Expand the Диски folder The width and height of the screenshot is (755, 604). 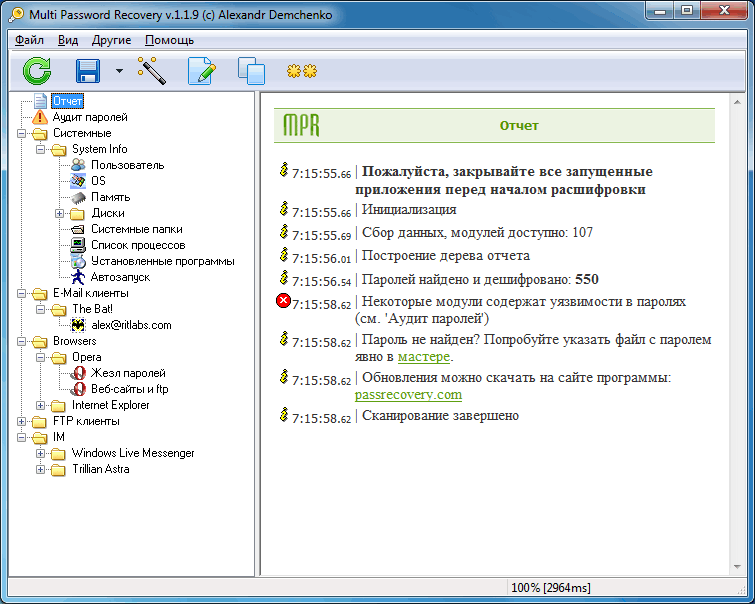tap(59, 213)
